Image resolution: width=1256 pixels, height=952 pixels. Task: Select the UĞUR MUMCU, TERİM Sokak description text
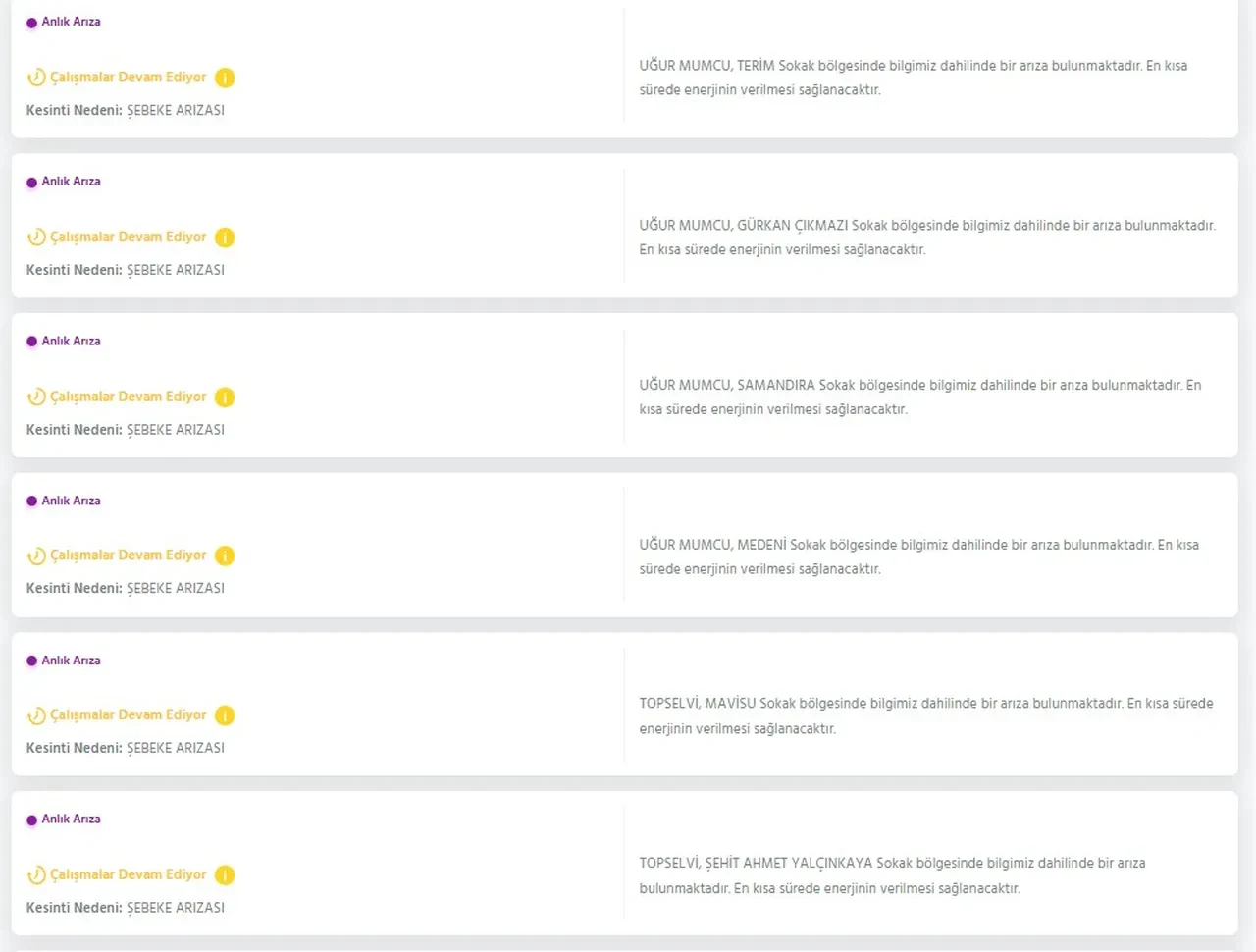[914, 78]
